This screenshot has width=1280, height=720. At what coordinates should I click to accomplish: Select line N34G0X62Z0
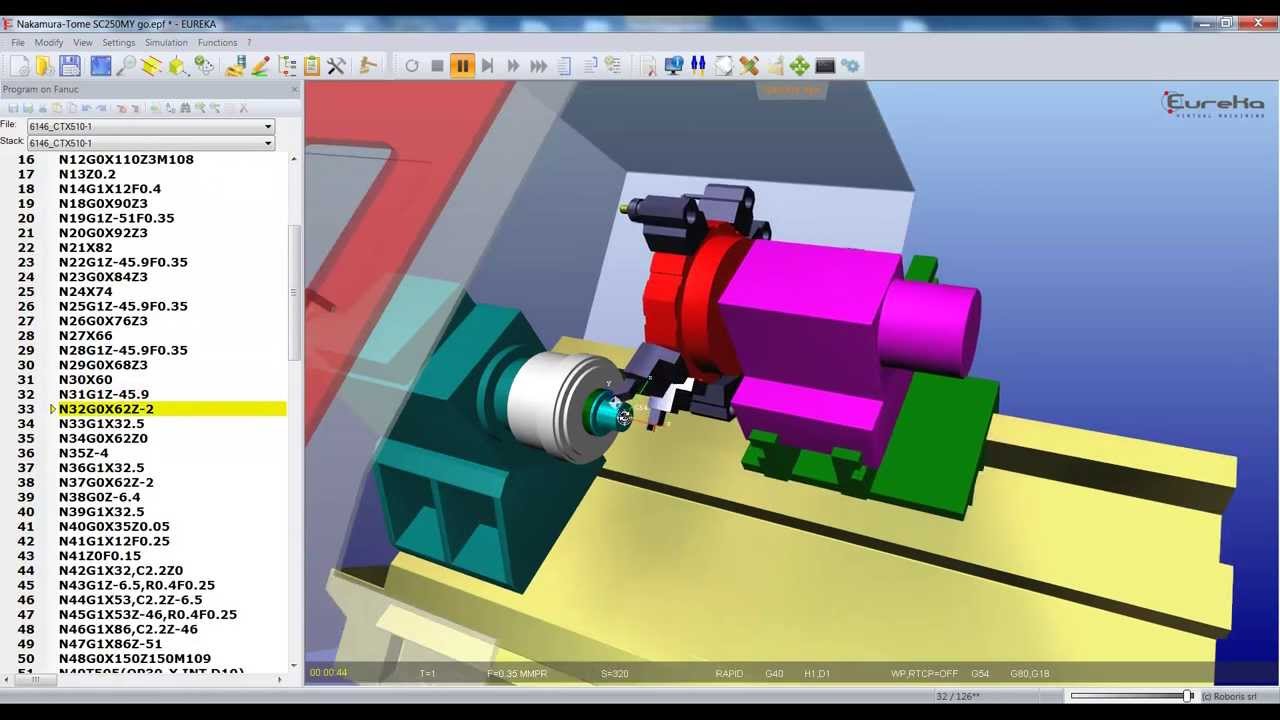click(103, 438)
